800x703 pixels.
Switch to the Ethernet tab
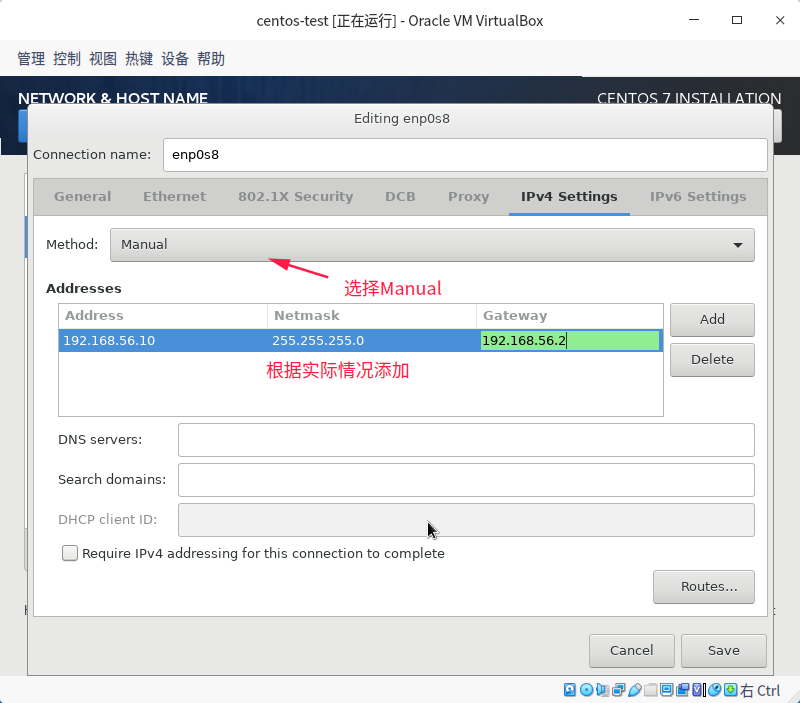tap(174, 196)
